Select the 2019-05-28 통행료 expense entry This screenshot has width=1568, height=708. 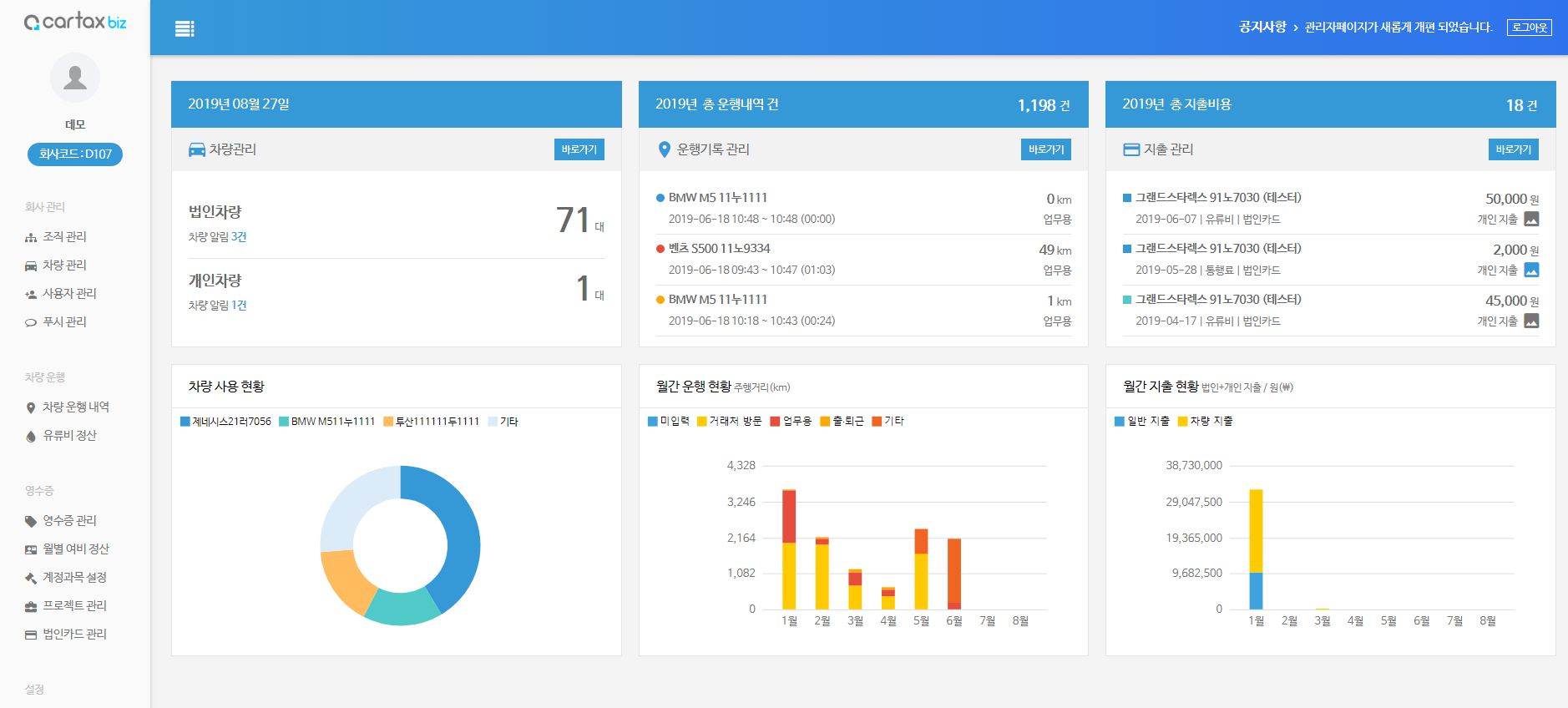point(1331,259)
